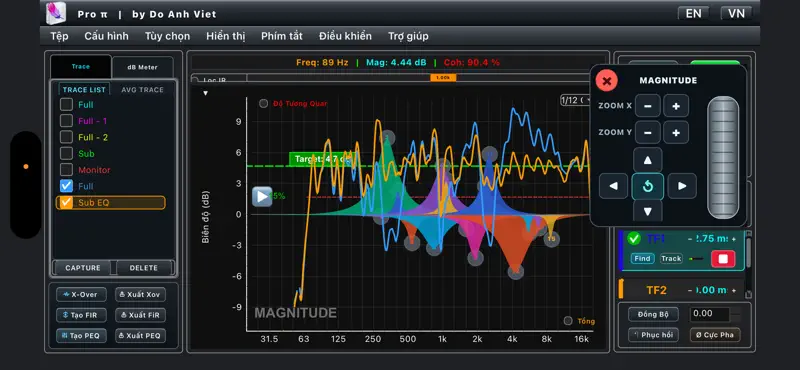The width and height of the screenshot is (800, 370).
Task: Click the small white triangle at graph's top-left corner
Action: (x=206, y=93)
